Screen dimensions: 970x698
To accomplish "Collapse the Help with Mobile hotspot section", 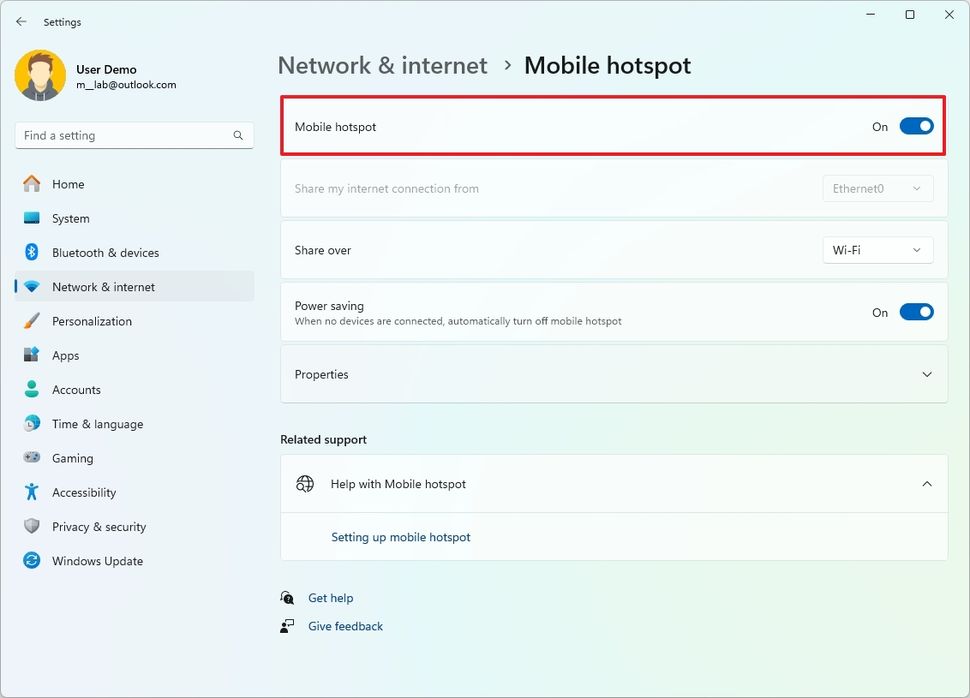I will [925, 483].
